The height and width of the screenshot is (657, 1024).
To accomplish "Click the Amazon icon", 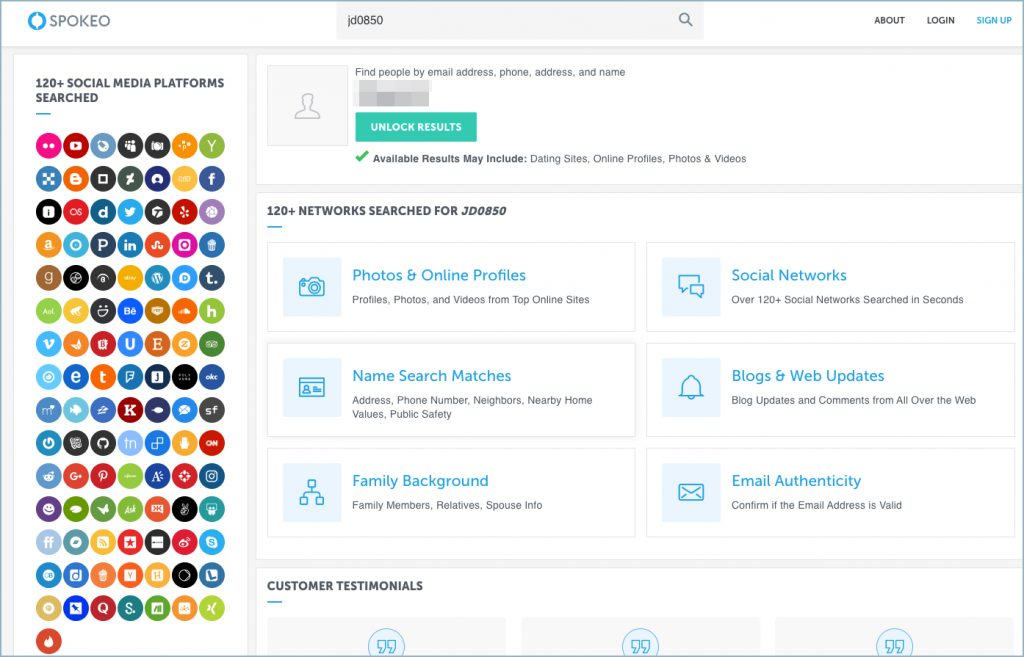I will pos(48,245).
